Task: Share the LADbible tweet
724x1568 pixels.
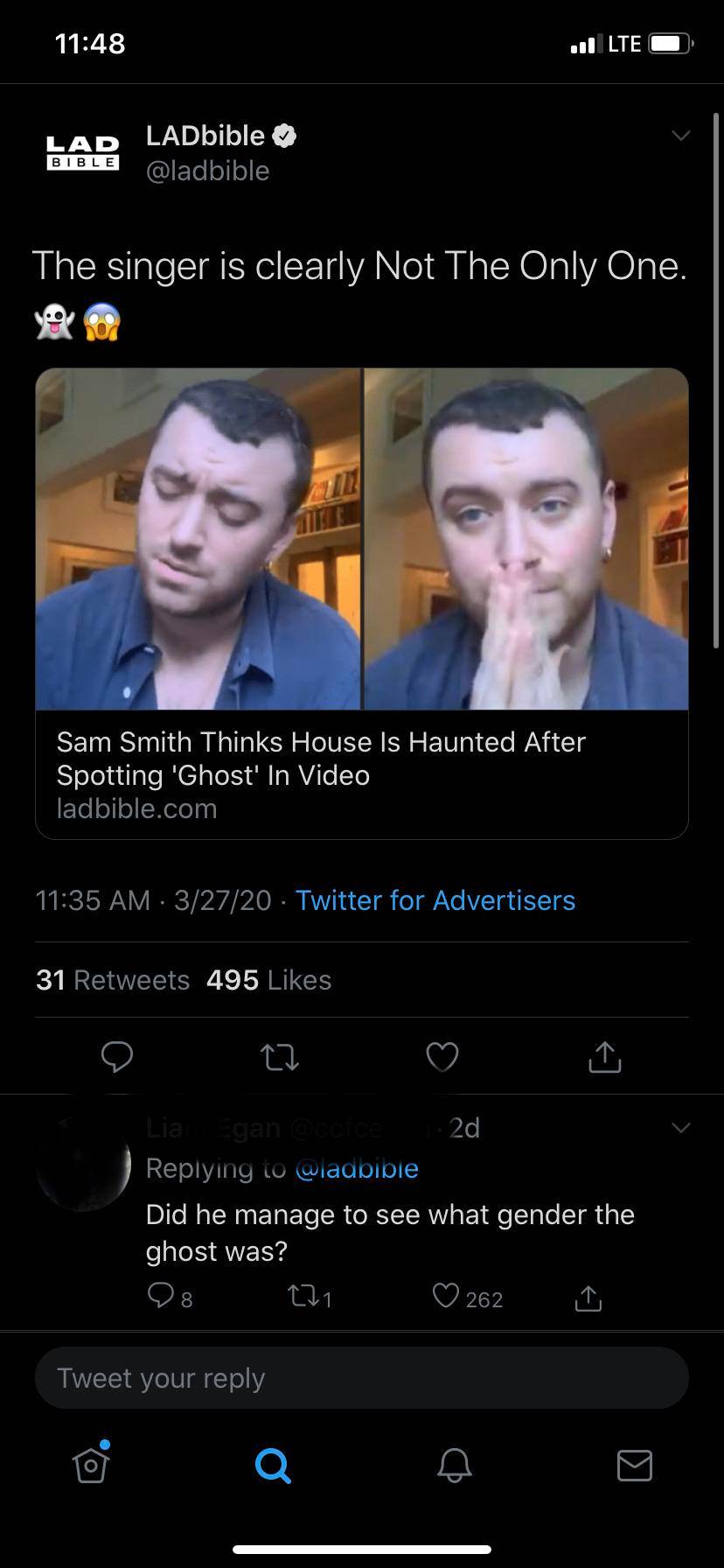Action: point(604,1057)
